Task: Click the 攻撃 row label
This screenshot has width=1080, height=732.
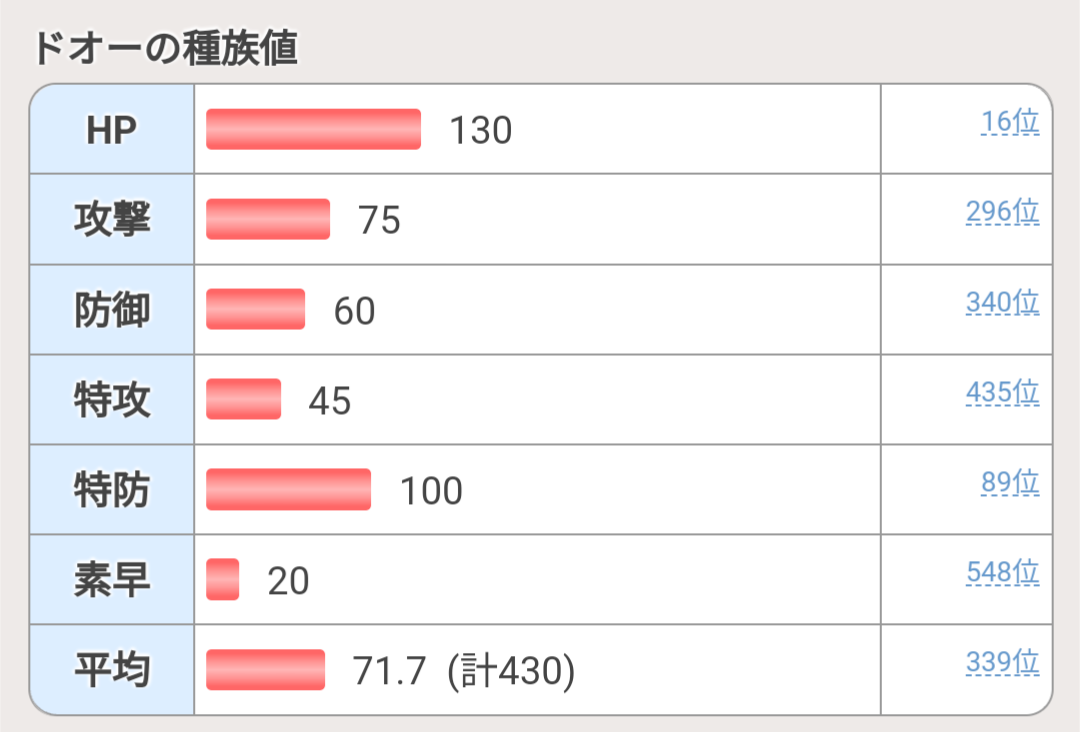Action: click(112, 220)
